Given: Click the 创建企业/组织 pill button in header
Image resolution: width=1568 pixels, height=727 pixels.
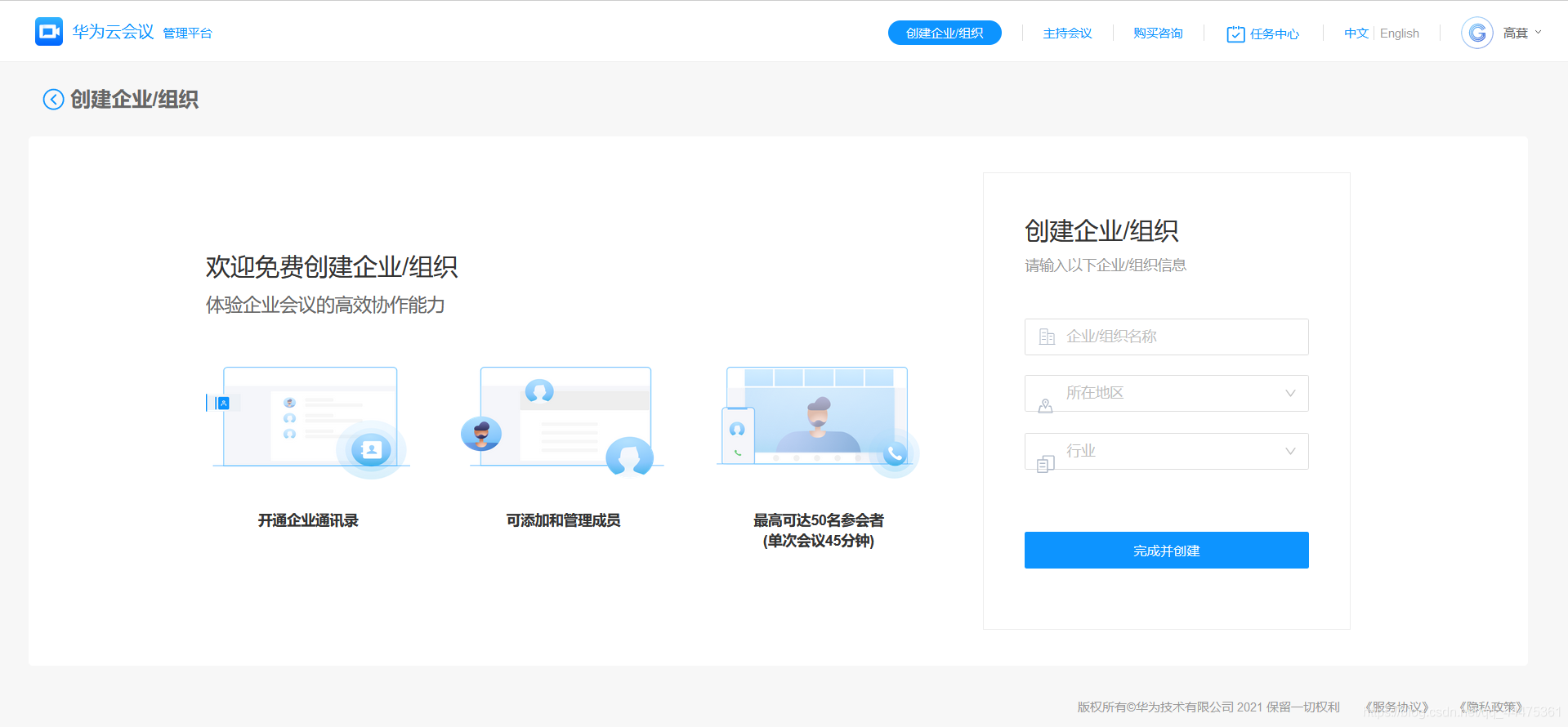Looking at the screenshot, I should [x=945, y=33].
